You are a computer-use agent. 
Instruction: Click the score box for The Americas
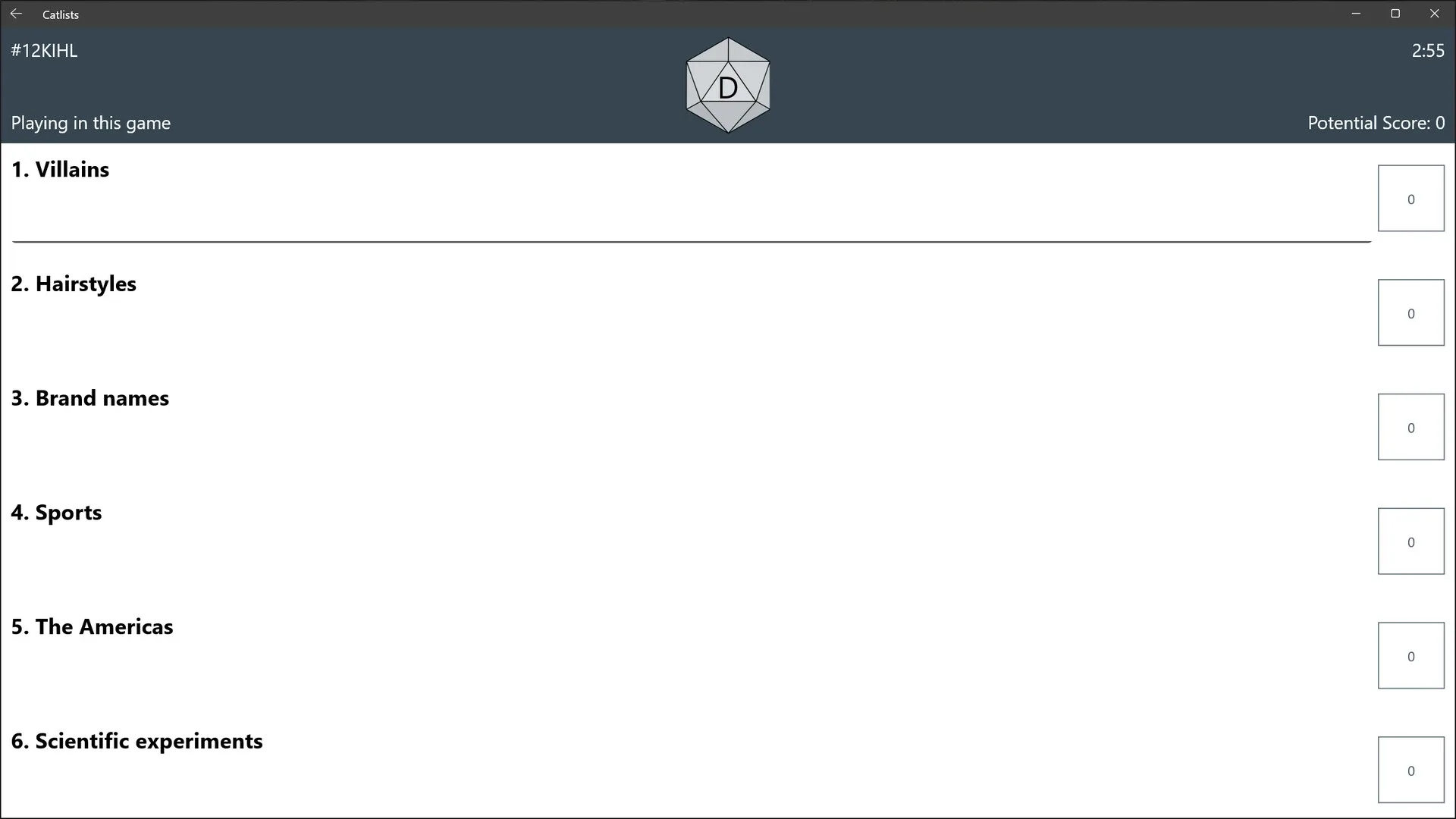[1410, 656]
